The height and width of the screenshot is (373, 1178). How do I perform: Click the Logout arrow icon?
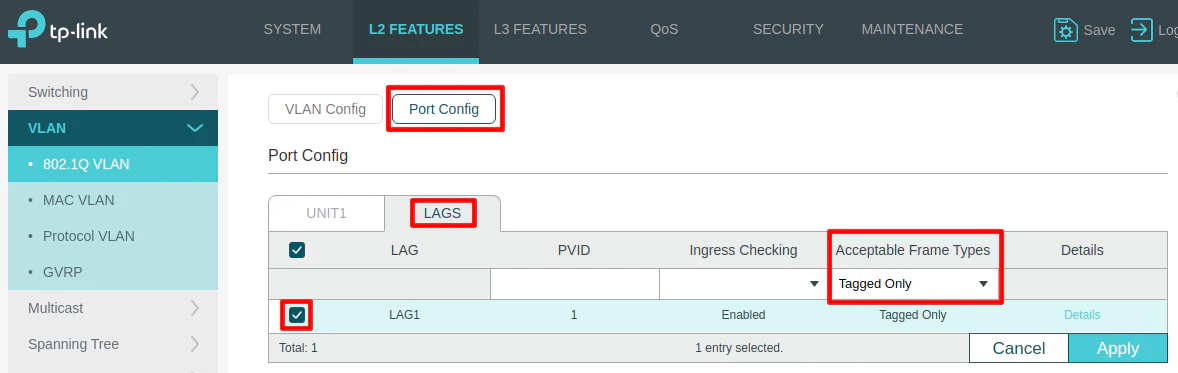(1141, 30)
